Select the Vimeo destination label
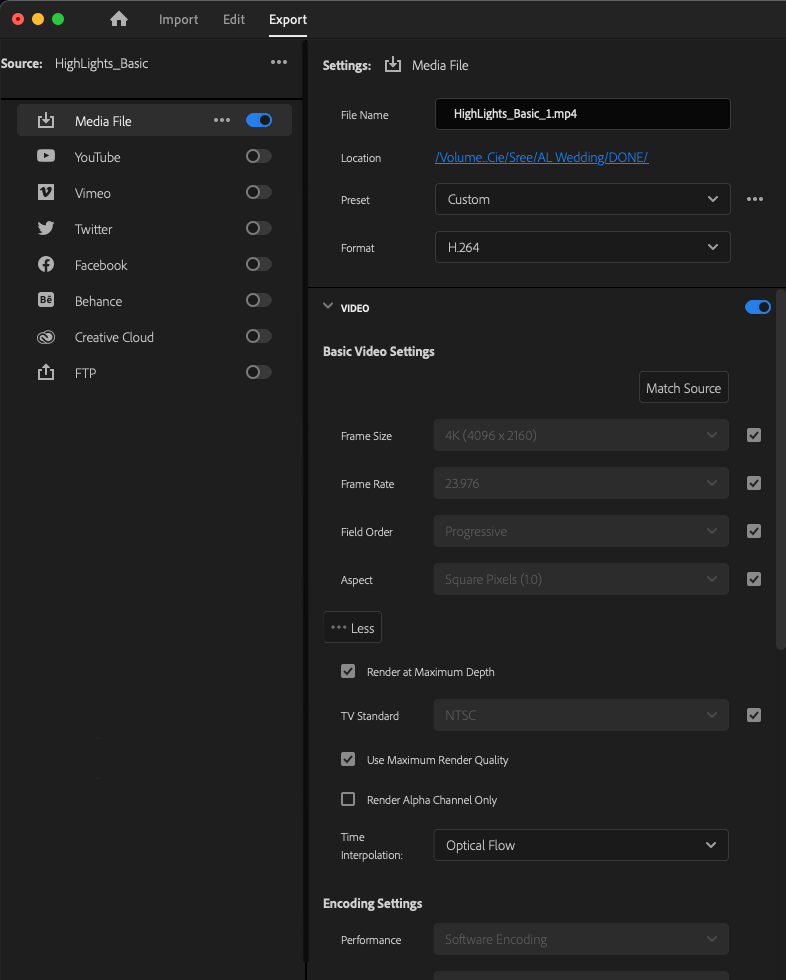 tap(92, 193)
